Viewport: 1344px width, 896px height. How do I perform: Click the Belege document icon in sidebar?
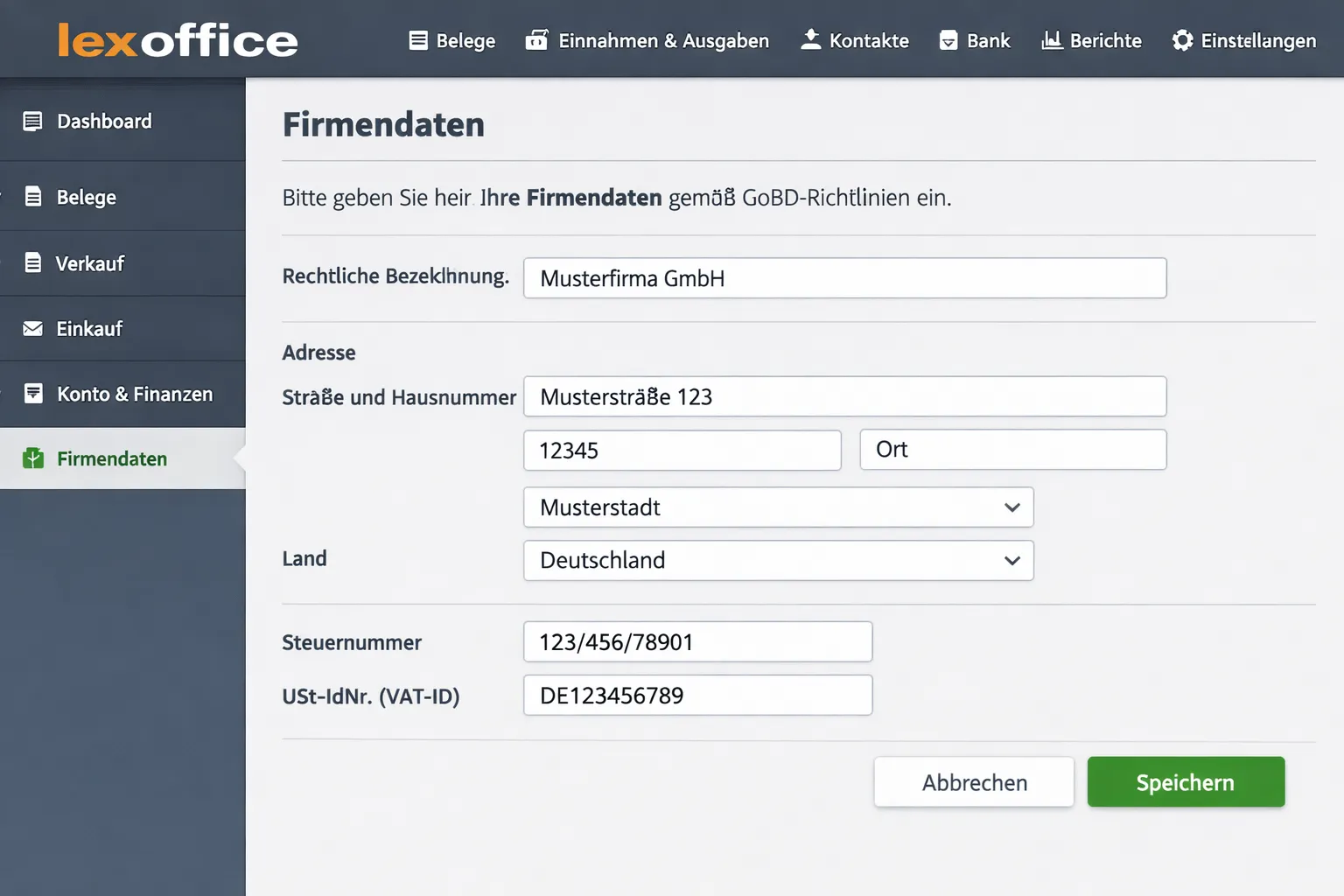(x=33, y=196)
